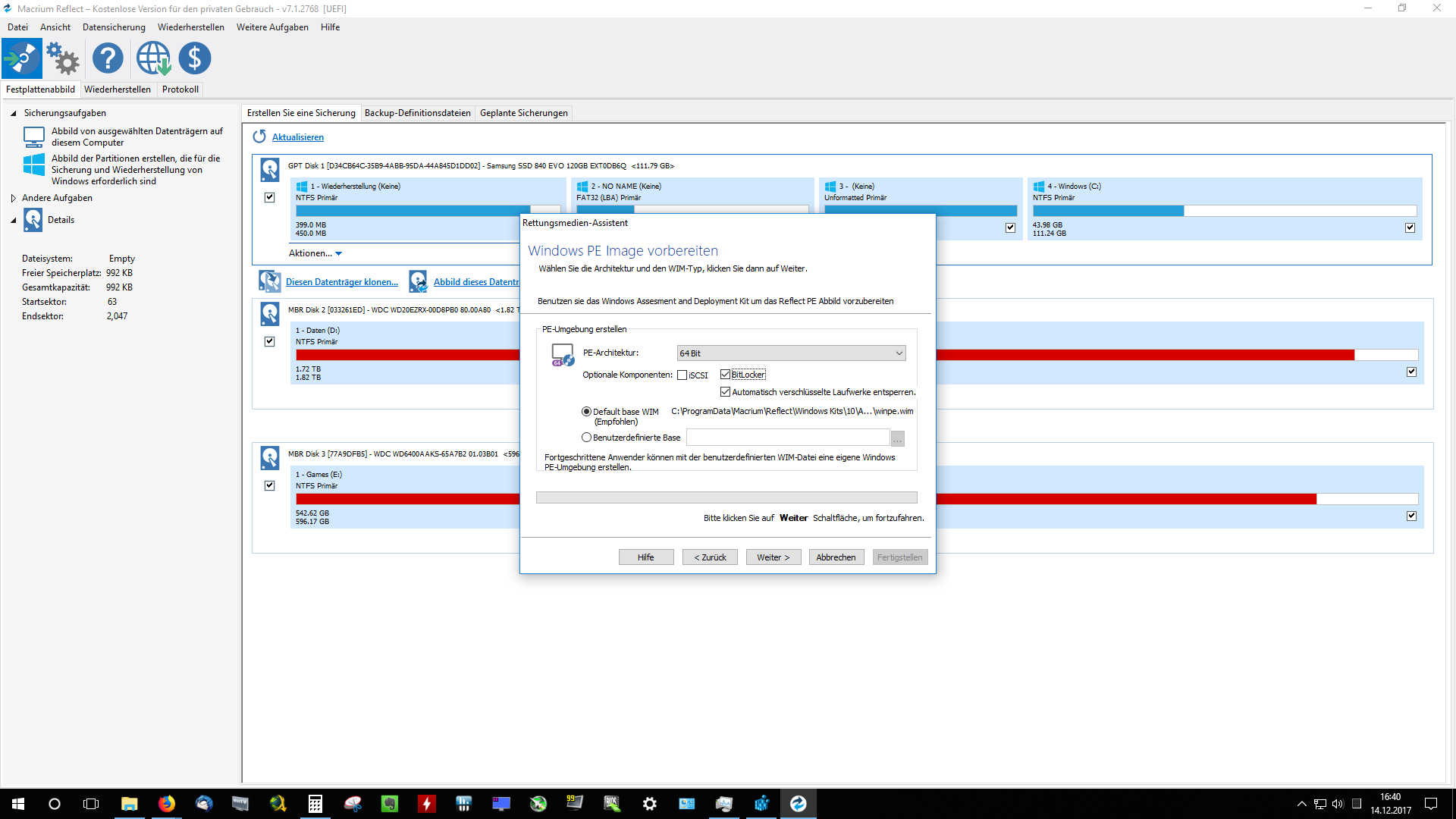Viewport: 1456px width, 819px height.
Task: Uncheck the BitLocker checkbox
Action: pyautogui.click(x=726, y=375)
